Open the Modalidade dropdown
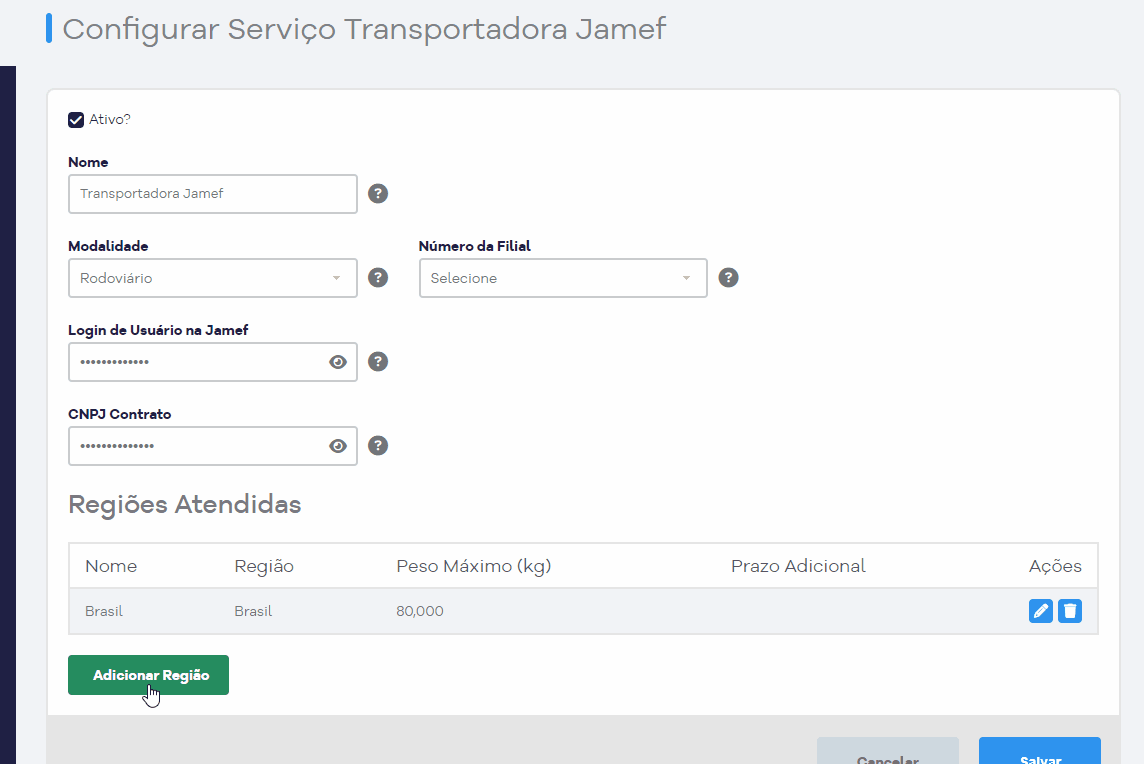 tap(213, 278)
